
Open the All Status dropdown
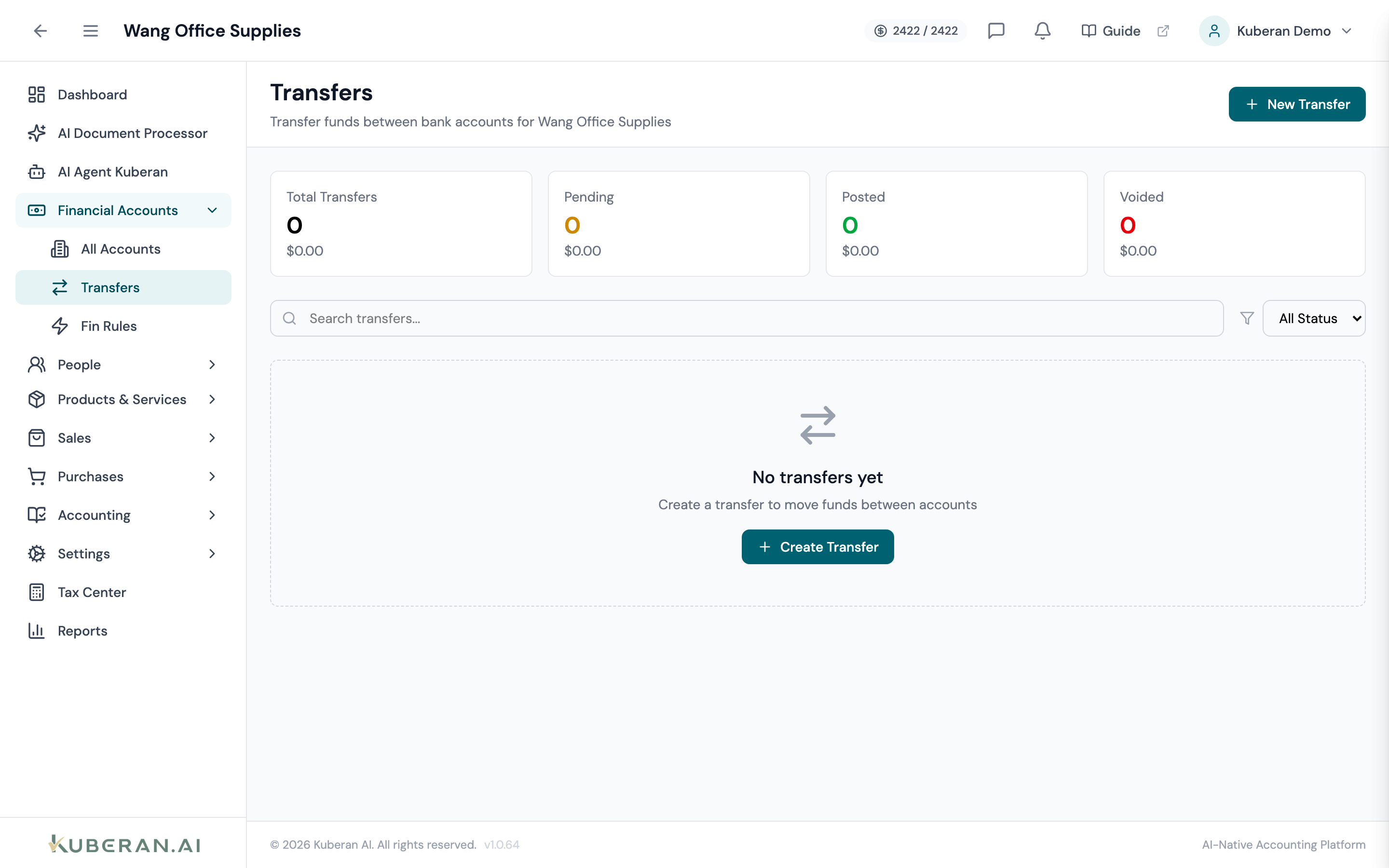coord(1313,318)
